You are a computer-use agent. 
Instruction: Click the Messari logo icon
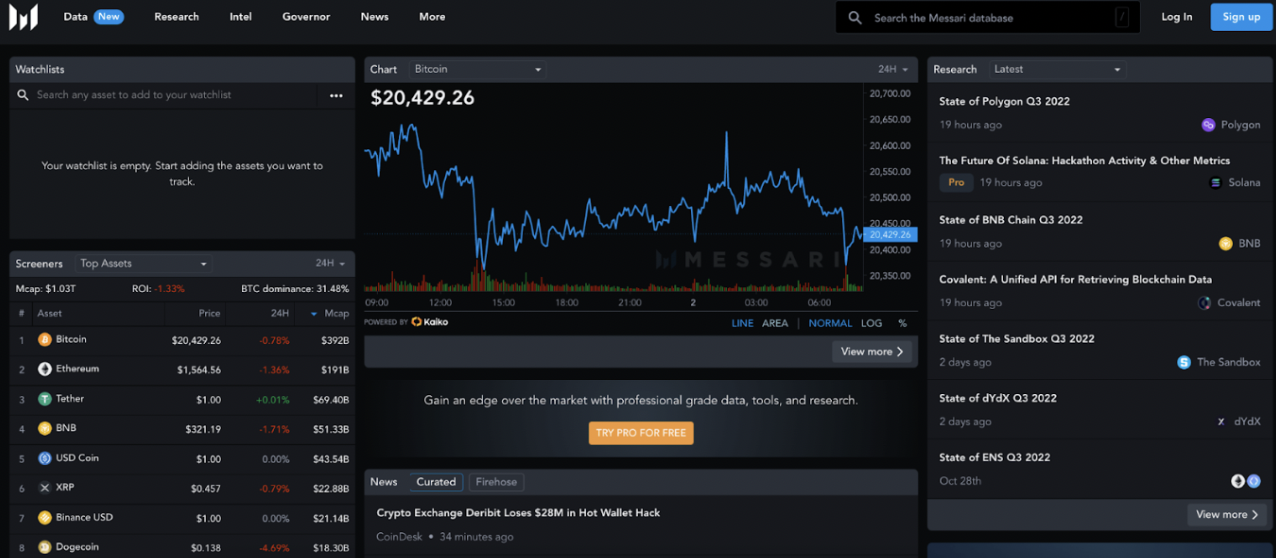coord(23,17)
